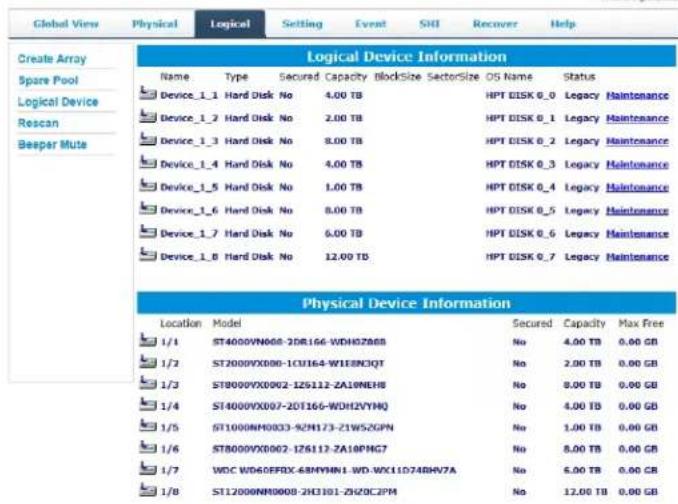
Task: Click the model starting with WDC WD60EFRX
Action: pos(334,470)
